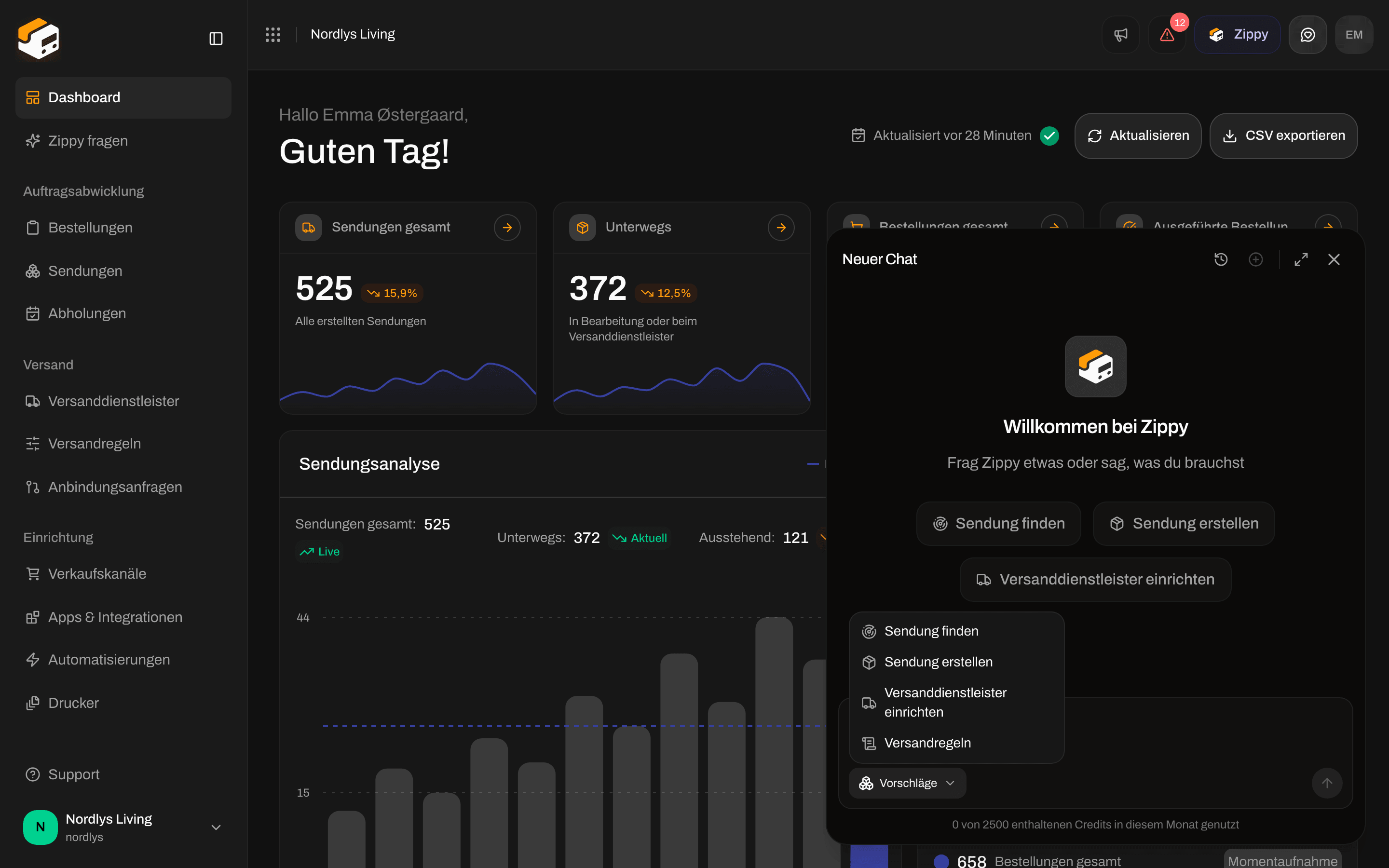Open Apps & Integrationen in the sidebar
This screenshot has height=868, width=1389.
coord(123,617)
